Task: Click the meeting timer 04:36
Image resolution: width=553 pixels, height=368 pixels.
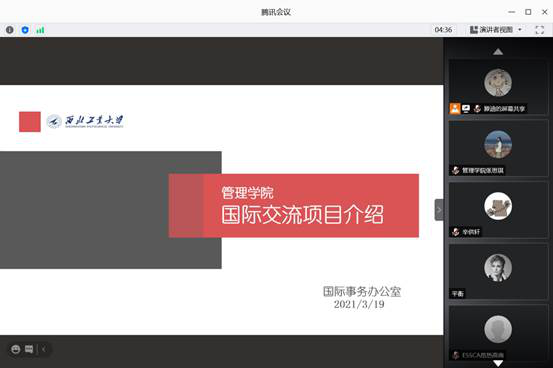Action: 443,30
